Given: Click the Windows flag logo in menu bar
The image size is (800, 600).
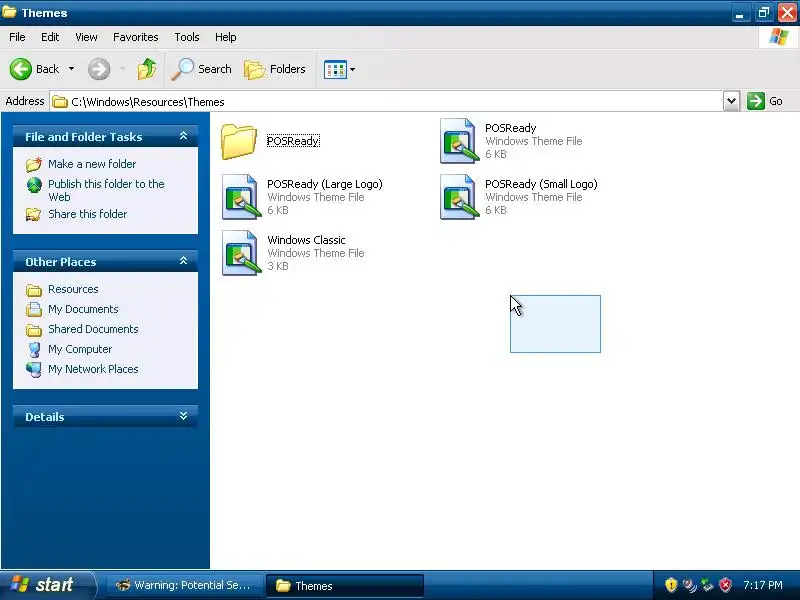Looking at the screenshot, I should (778, 37).
